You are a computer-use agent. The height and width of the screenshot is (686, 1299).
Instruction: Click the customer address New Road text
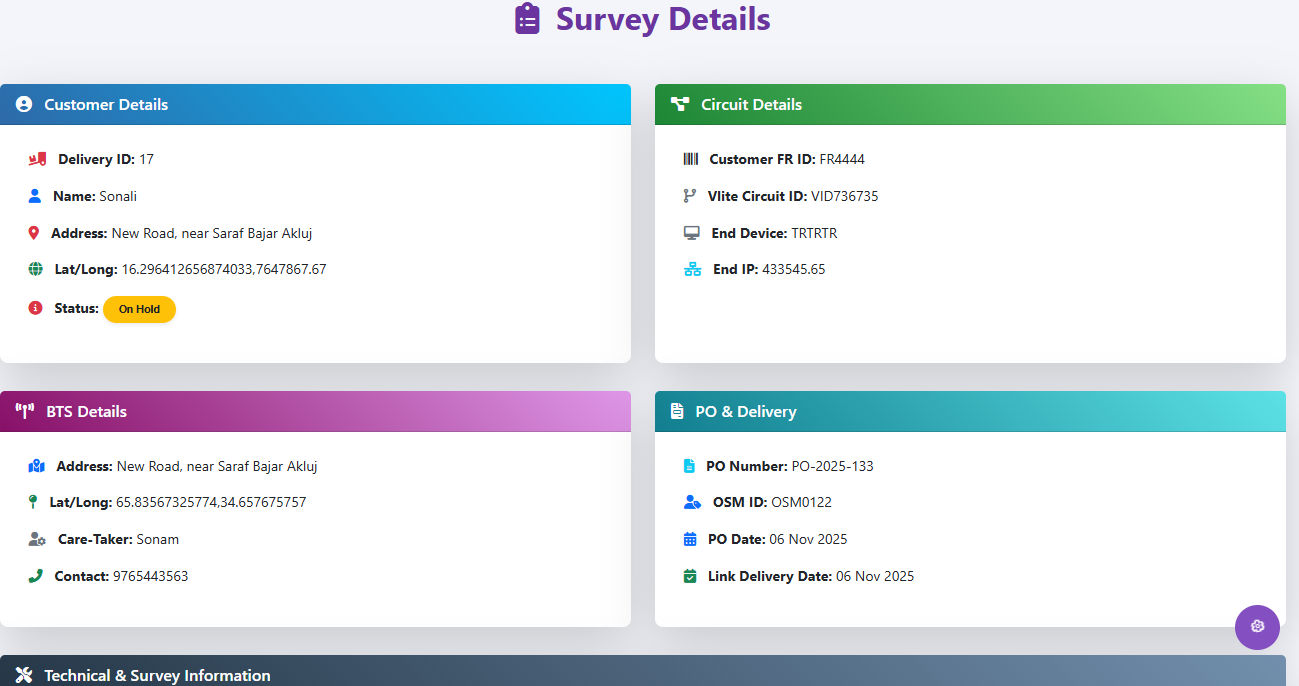212,233
